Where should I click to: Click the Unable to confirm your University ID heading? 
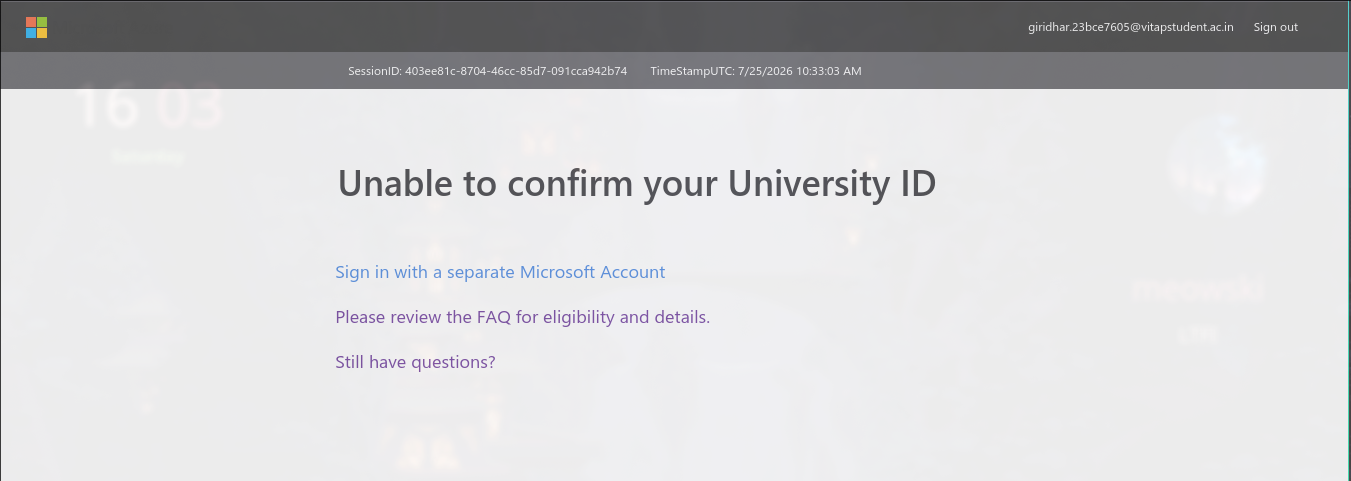pyautogui.click(x=637, y=184)
